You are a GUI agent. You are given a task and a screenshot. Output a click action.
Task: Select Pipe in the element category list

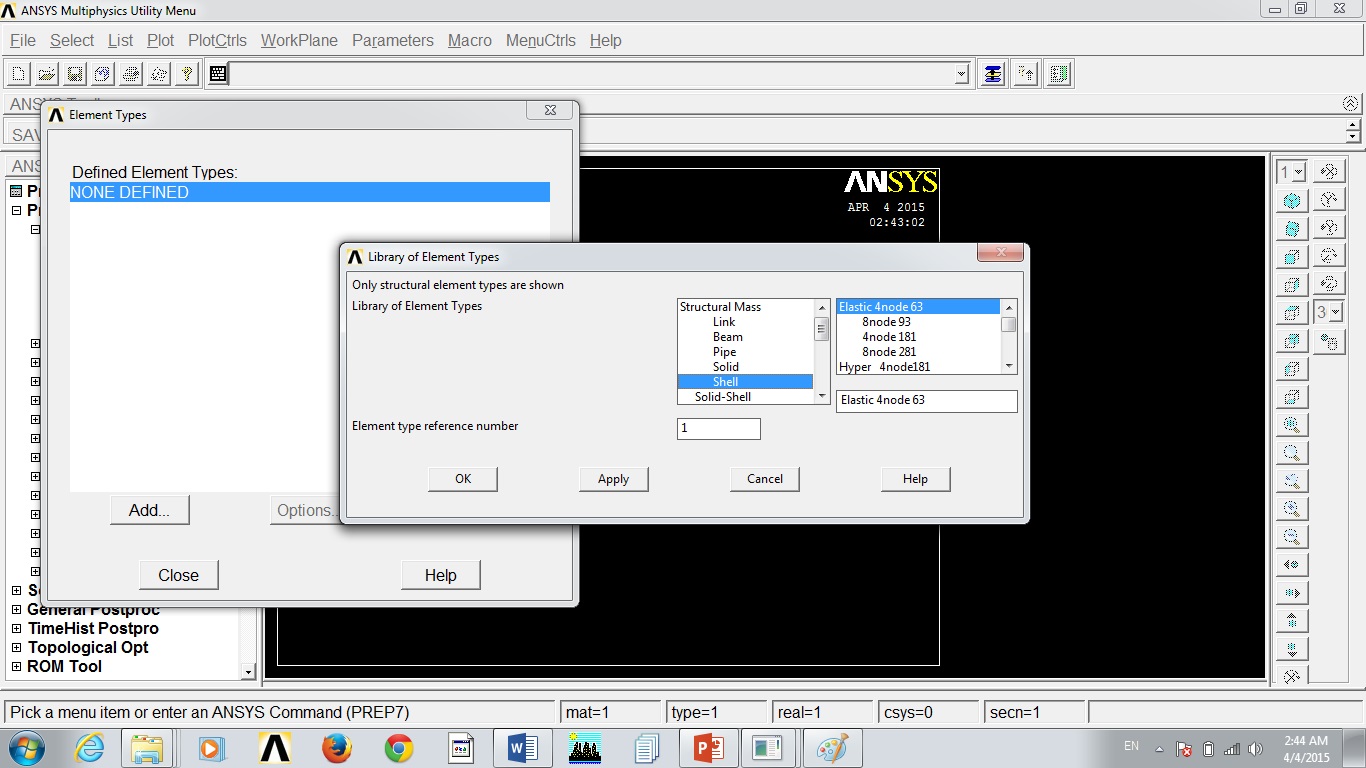click(745, 352)
